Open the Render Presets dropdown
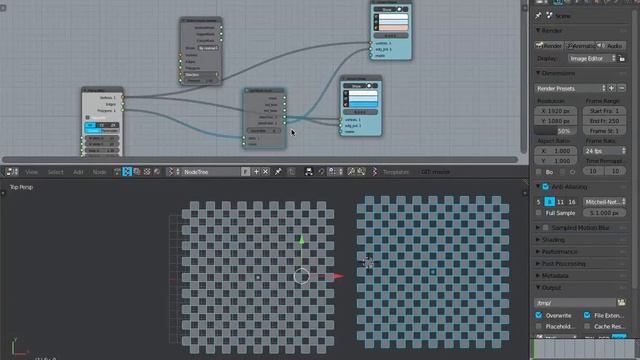640x360 pixels. pos(571,89)
